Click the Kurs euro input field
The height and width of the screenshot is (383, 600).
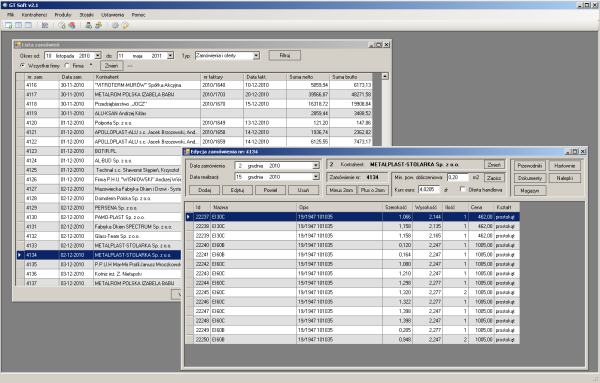pyautogui.click(x=429, y=189)
